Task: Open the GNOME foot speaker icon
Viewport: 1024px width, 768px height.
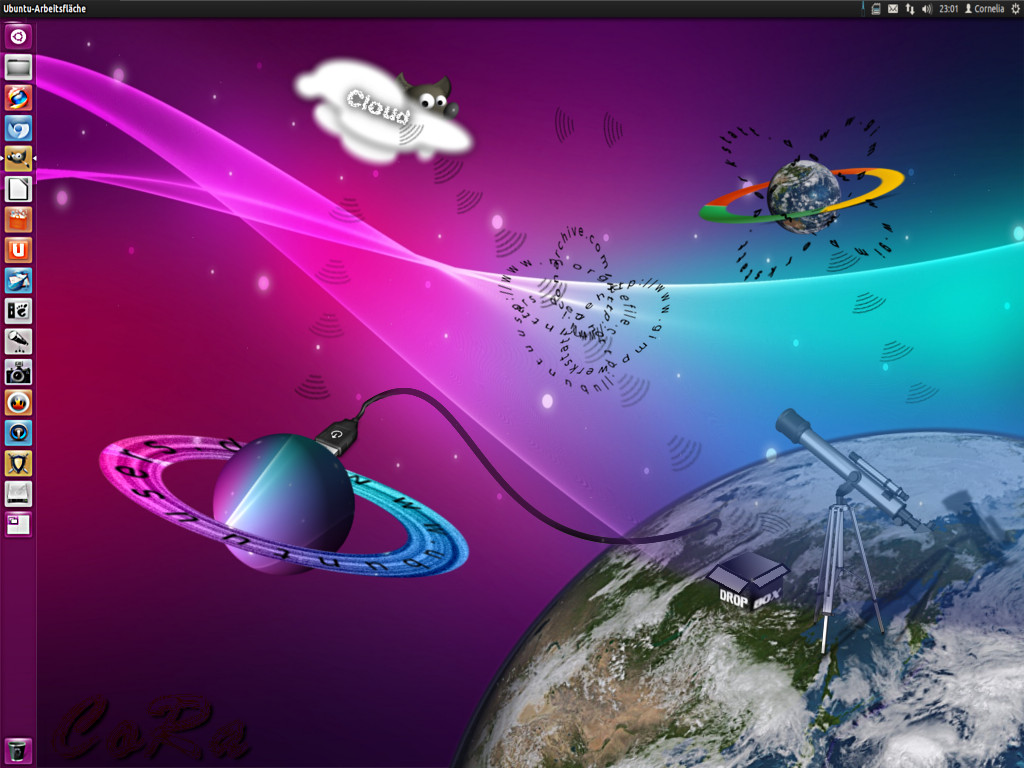Action: click(x=18, y=311)
